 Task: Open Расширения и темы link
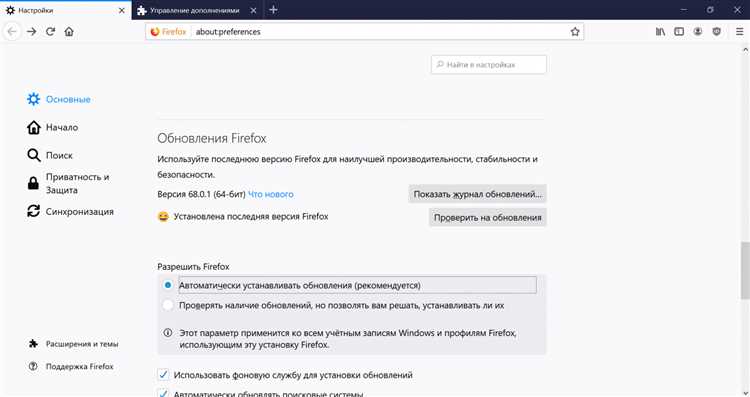[73, 343]
